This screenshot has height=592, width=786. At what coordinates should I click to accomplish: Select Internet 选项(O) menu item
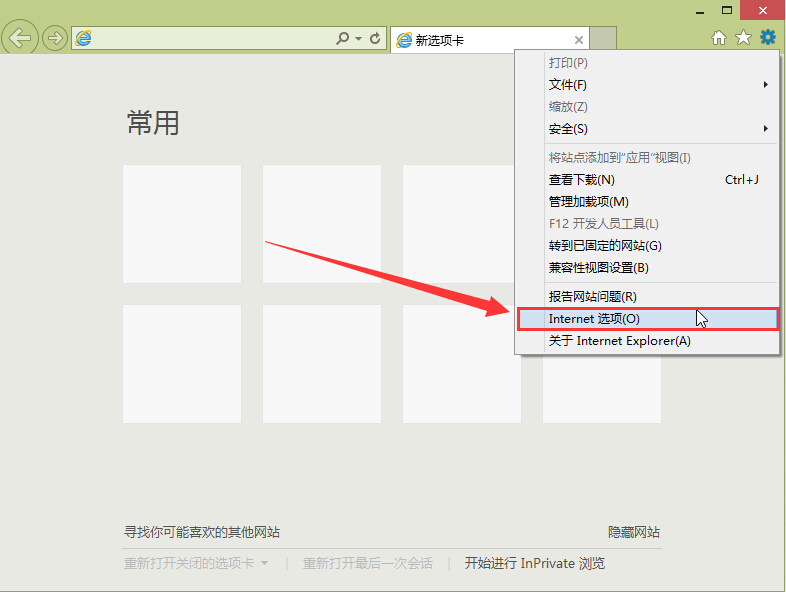(594, 319)
